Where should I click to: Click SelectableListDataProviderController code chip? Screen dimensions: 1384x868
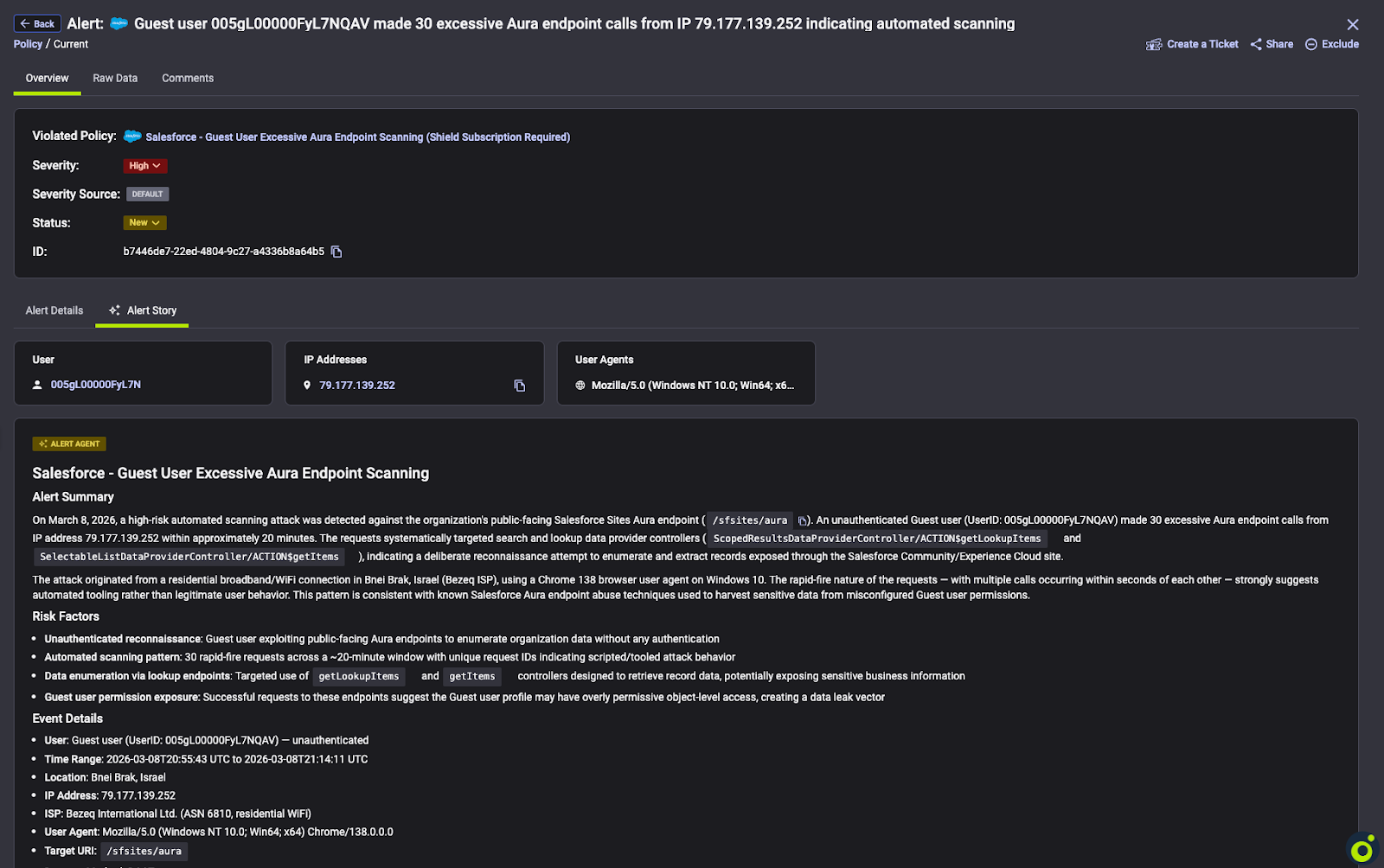pos(189,557)
